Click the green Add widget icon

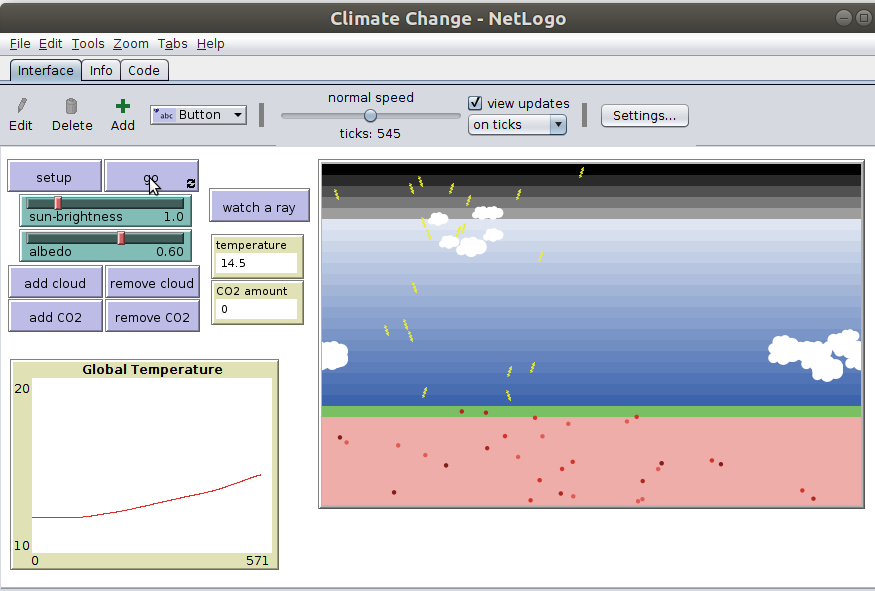tap(122, 105)
